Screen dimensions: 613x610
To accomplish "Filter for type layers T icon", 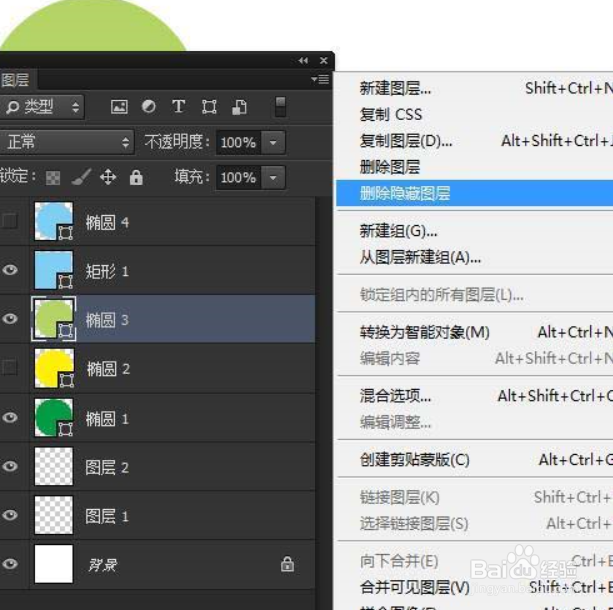I will coord(178,106).
